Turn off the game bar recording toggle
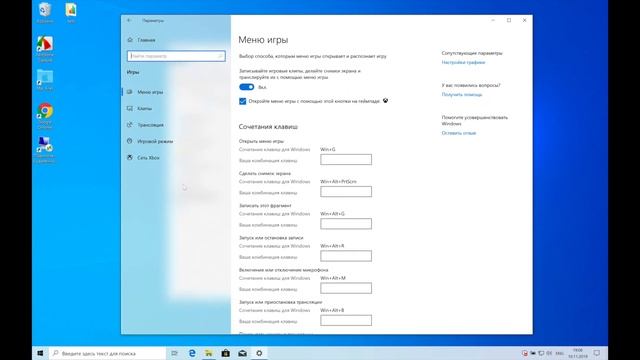 pos(247,87)
